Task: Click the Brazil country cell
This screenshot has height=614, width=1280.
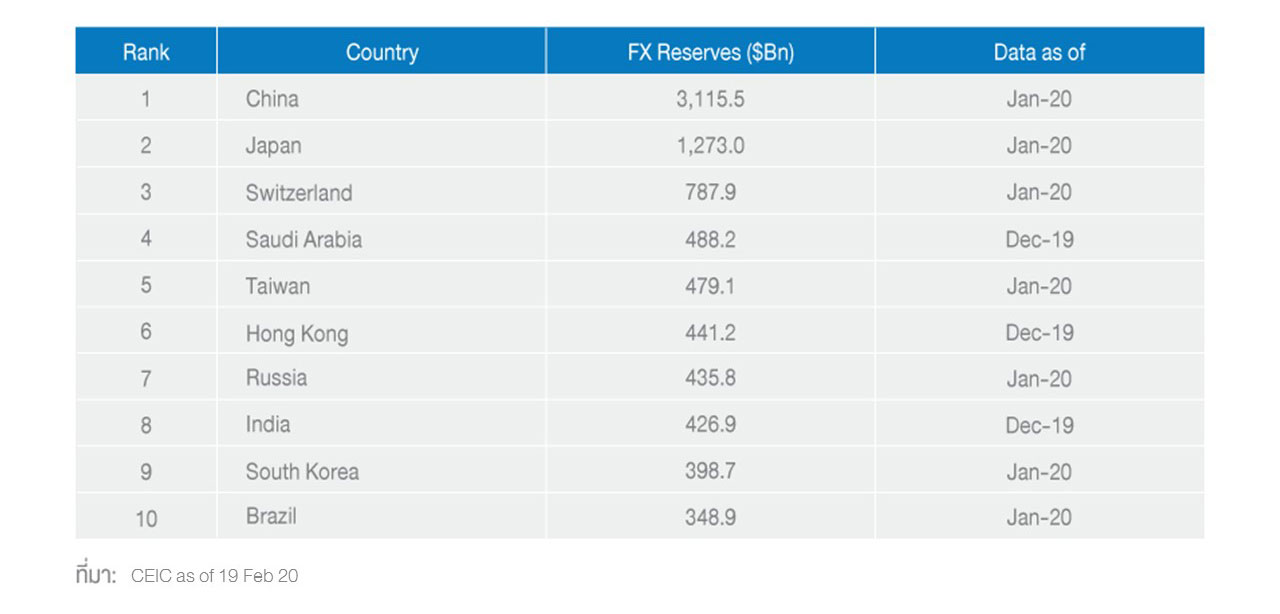Action: [271, 517]
